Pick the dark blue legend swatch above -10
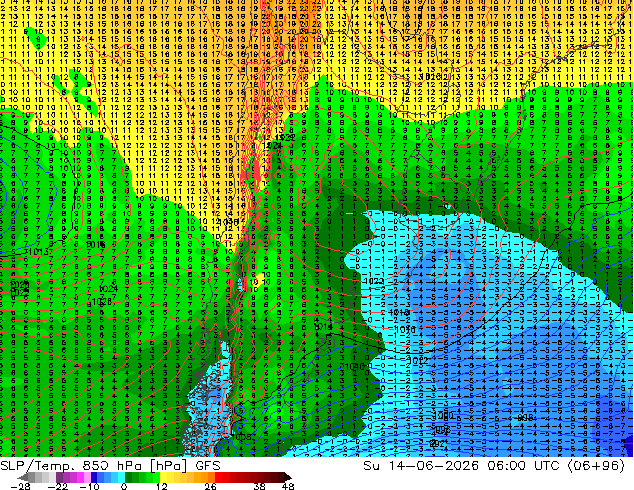 pyautogui.click(x=94, y=478)
